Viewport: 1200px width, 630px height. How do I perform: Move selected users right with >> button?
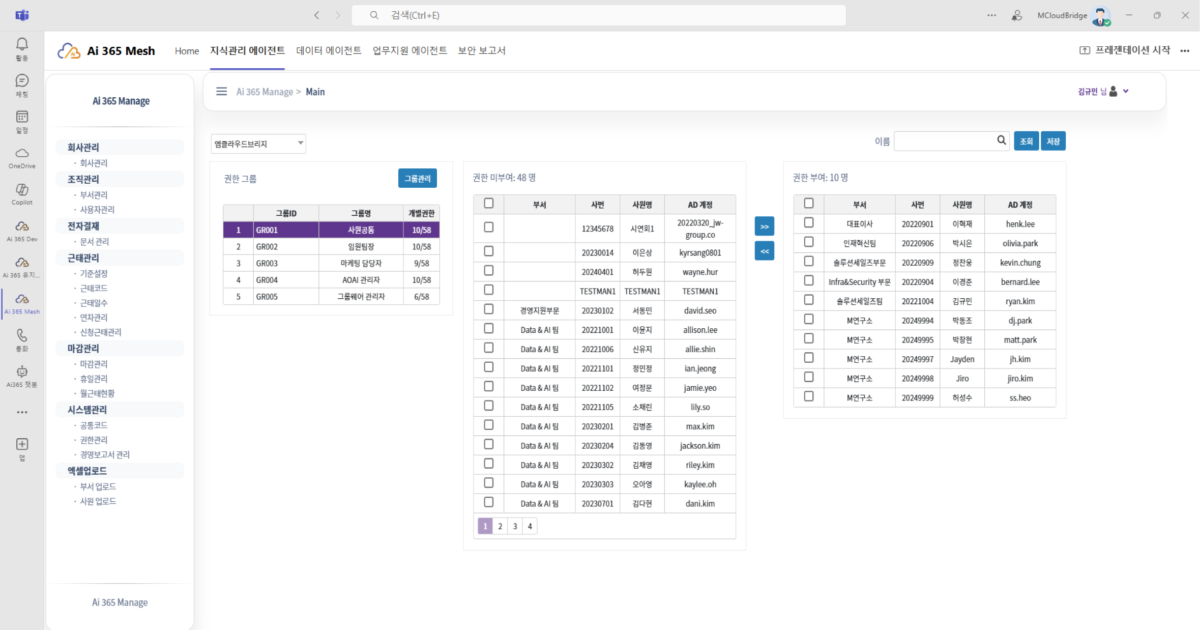765,227
